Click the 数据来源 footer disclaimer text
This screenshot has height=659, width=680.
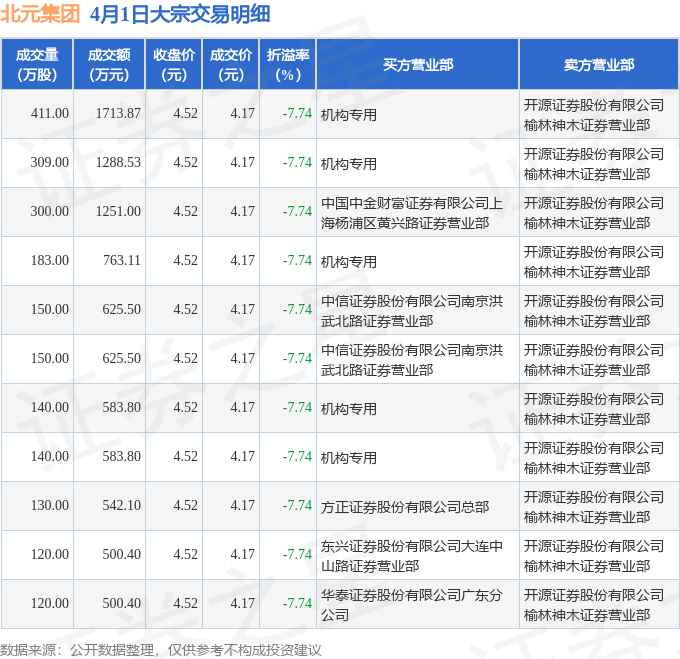tap(160, 650)
